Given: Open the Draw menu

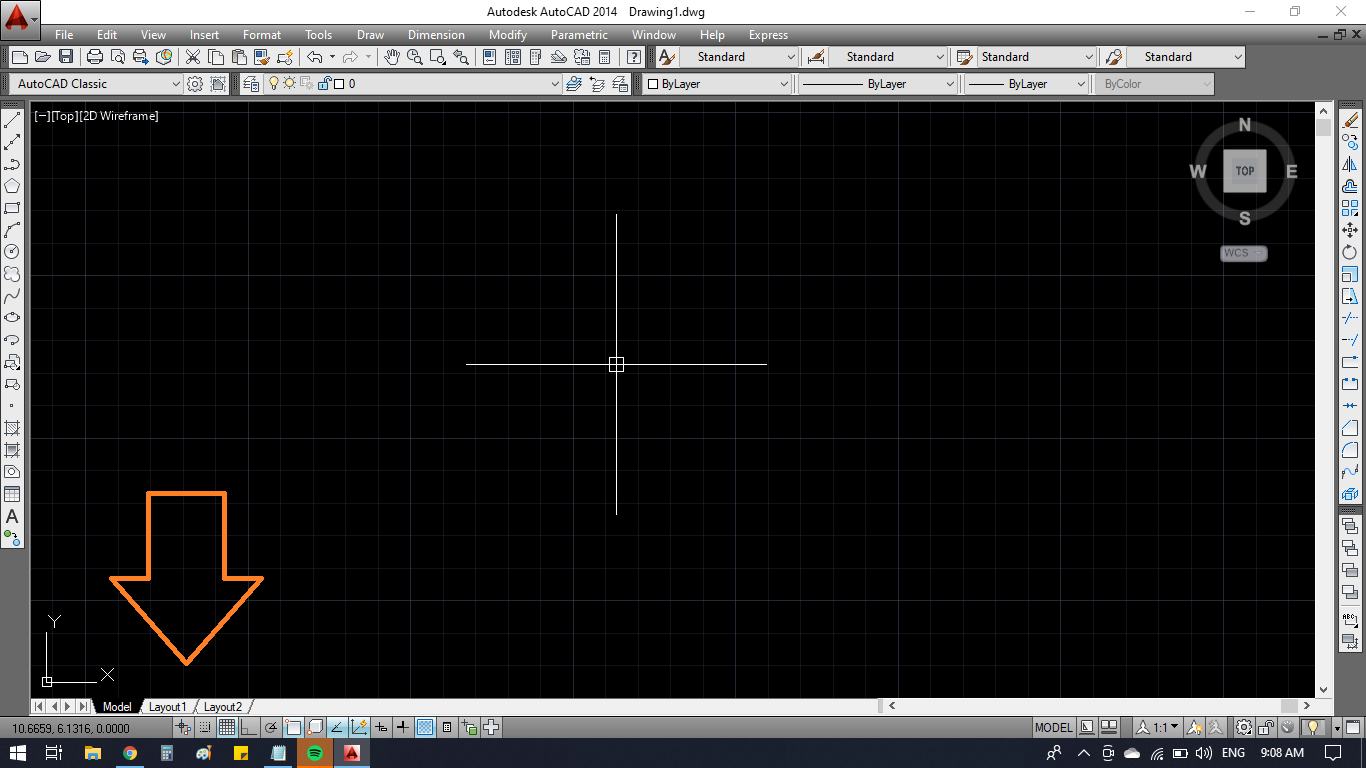Looking at the screenshot, I should tap(370, 35).
